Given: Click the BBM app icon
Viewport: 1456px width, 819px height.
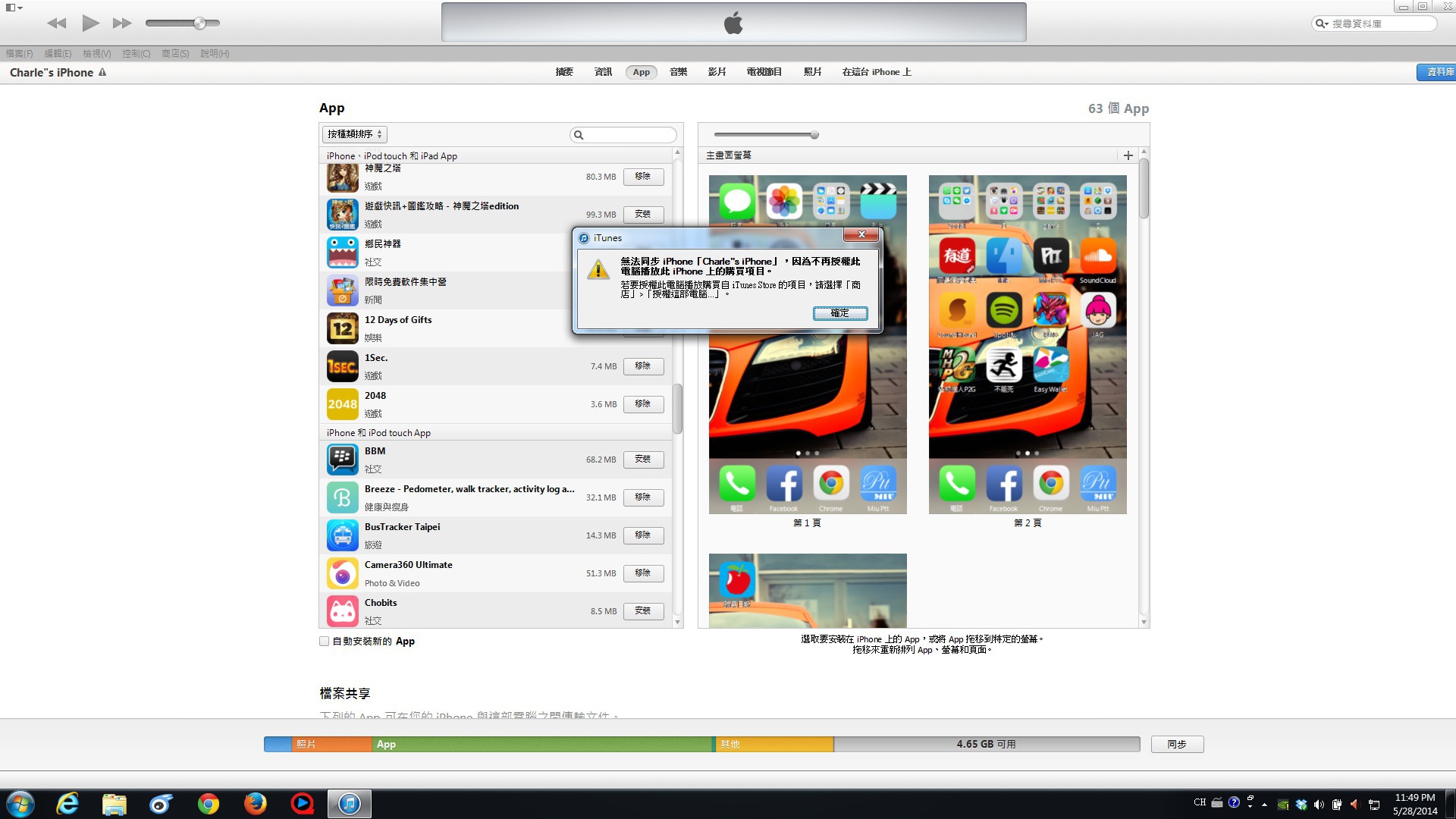Looking at the screenshot, I should [x=343, y=460].
